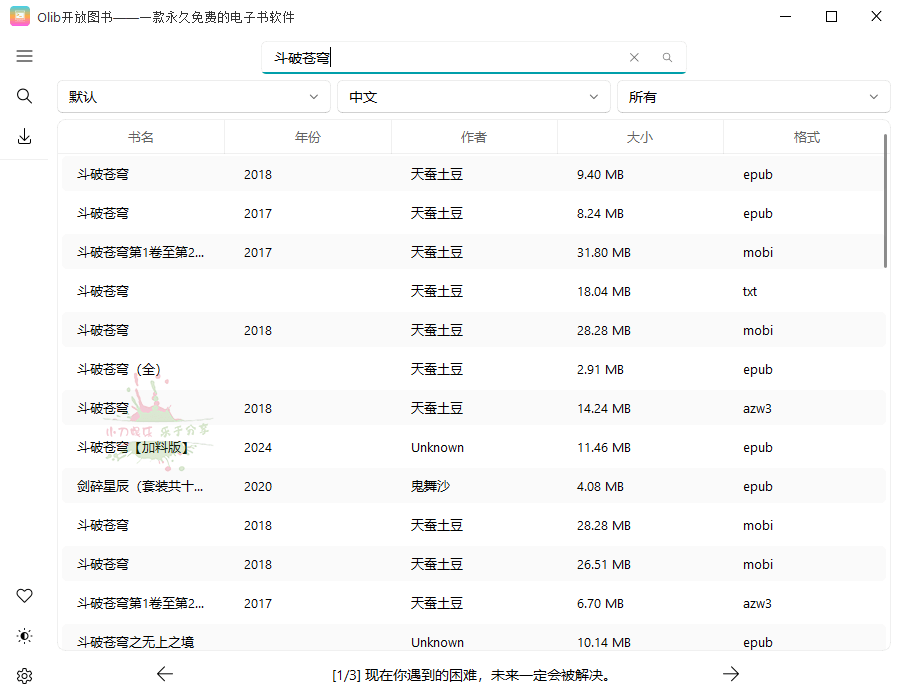This screenshot has height=700, width=900.
Task: Click inside the 斗破苍穹 search input field
Action: [x=430, y=57]
